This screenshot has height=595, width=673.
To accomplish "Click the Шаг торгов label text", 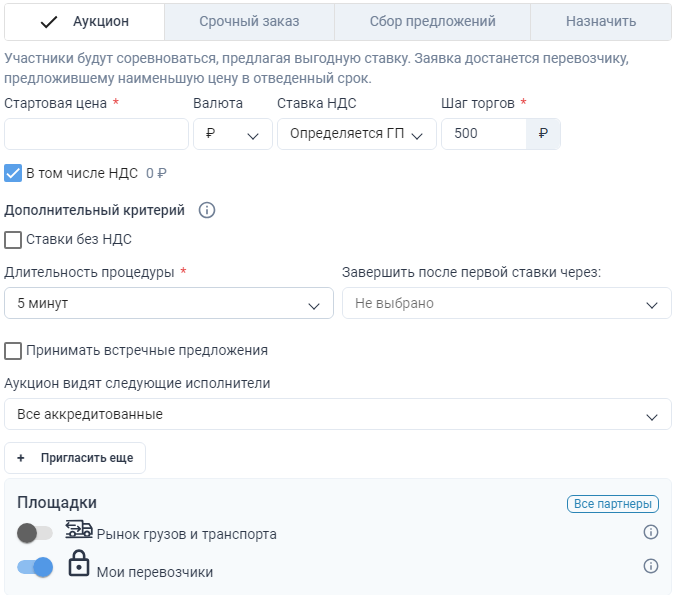I will [x=478, y=103].
